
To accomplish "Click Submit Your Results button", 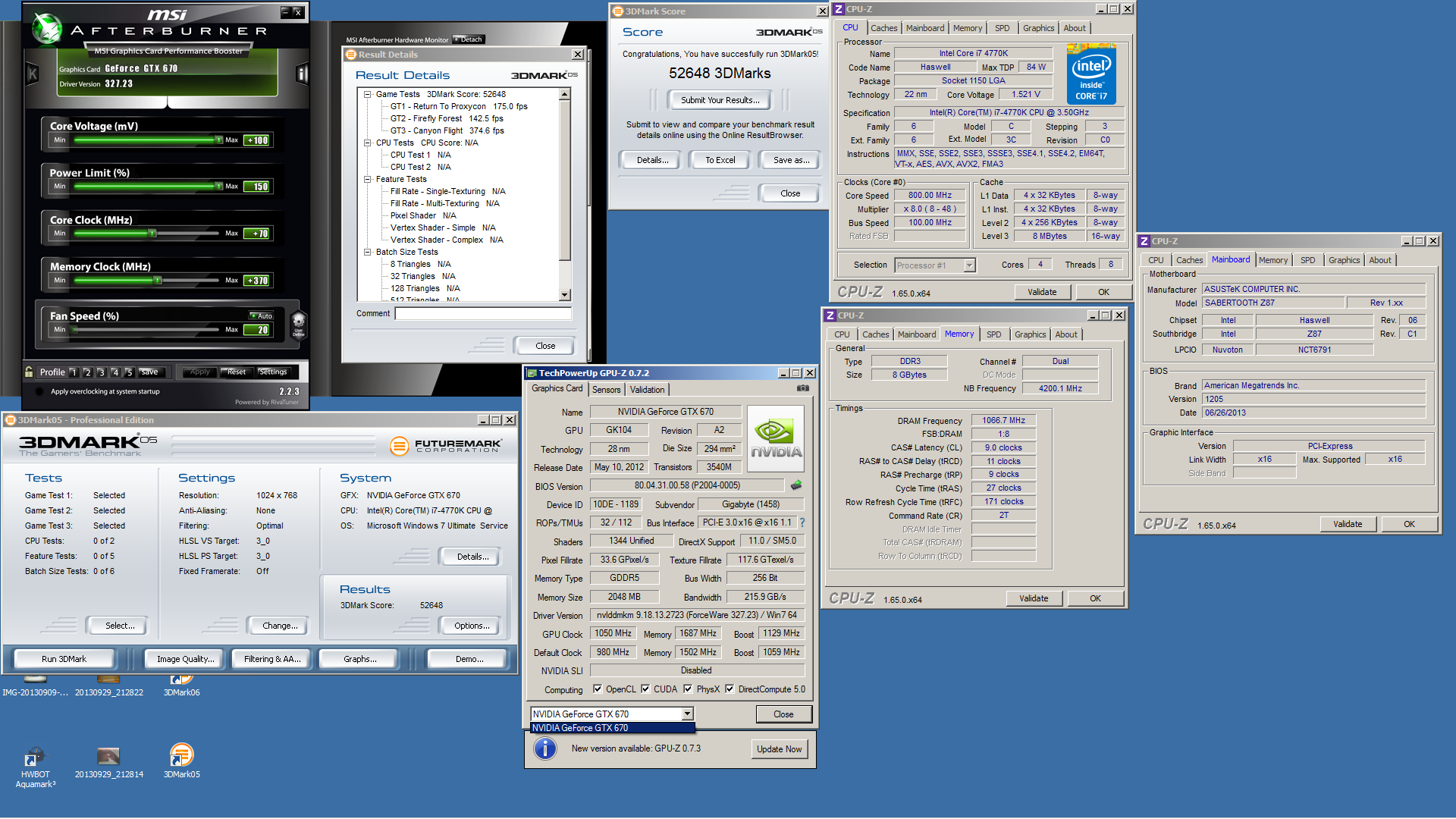I will coord(720,100).
